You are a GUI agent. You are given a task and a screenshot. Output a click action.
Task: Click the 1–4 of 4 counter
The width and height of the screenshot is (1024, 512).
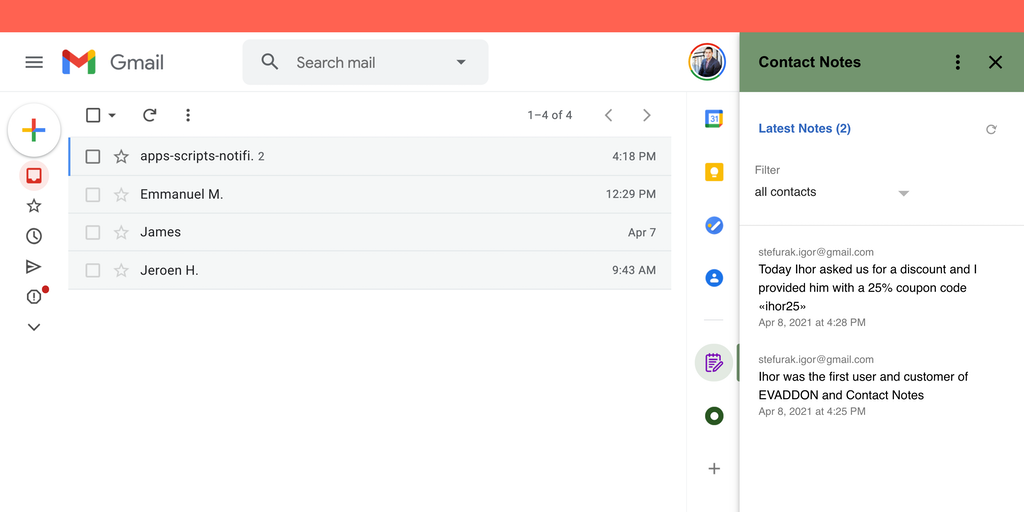point(550,116)
